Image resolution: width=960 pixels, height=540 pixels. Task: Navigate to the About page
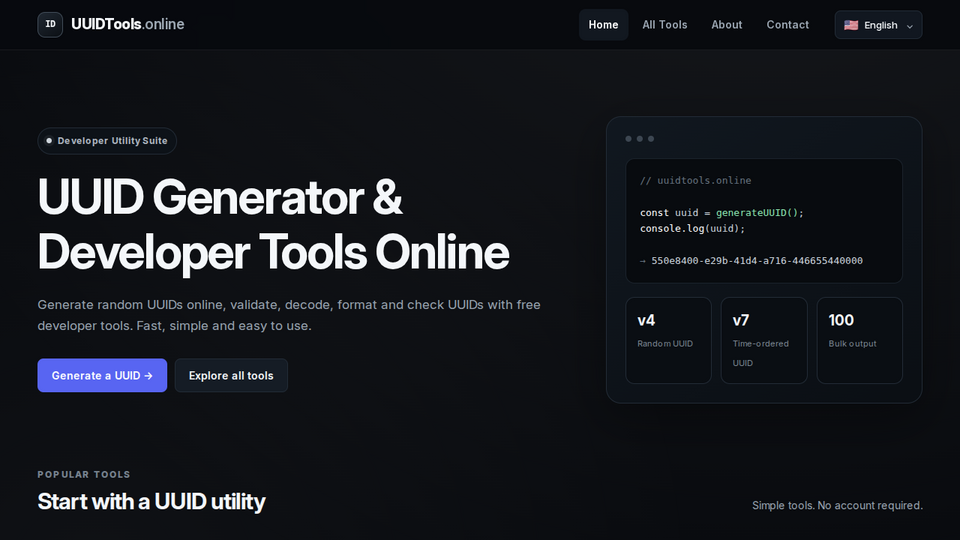726,24
